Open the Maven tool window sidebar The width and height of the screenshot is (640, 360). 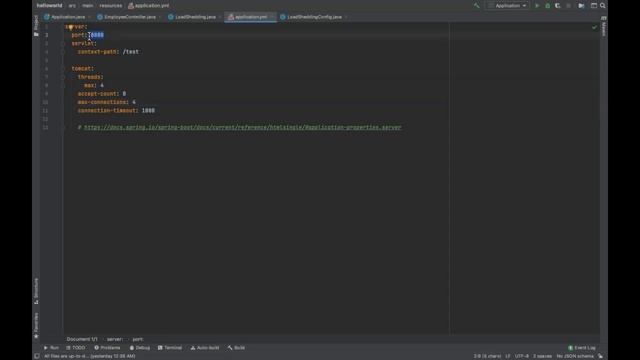click(604, 27)
